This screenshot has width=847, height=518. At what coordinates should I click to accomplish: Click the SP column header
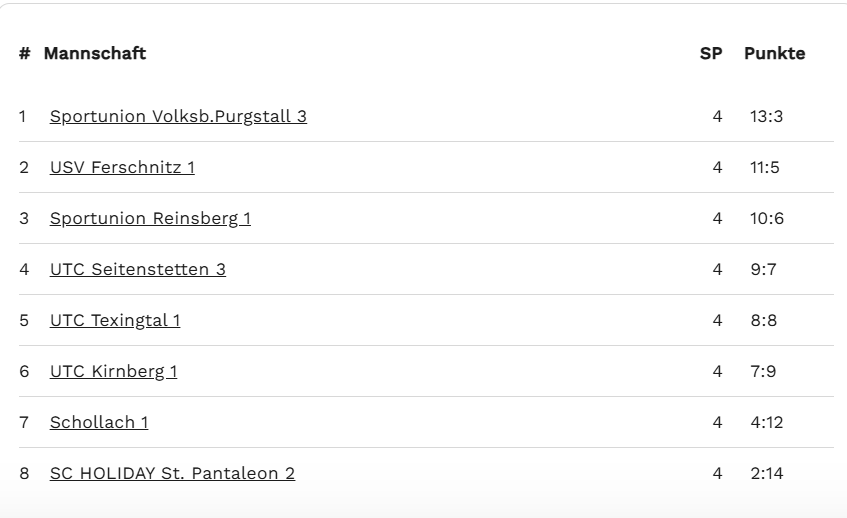click(x=711, y=53)
